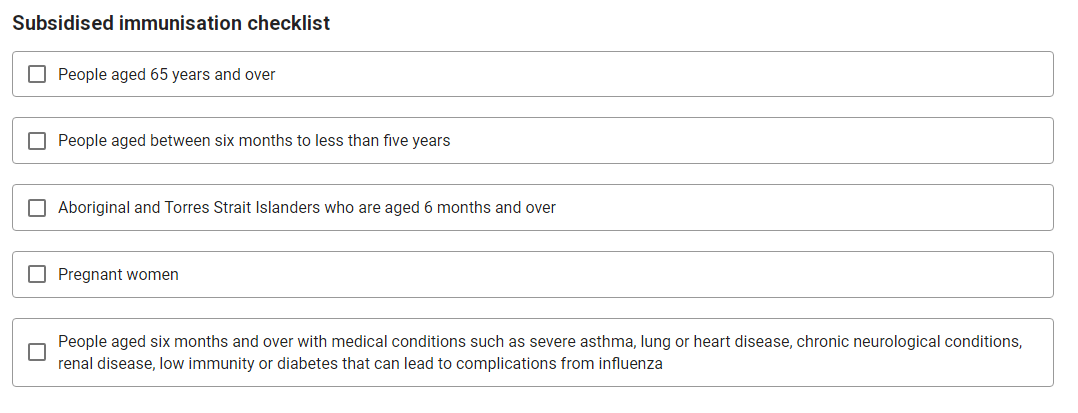Click the 'renal disease, low immunity or diabetes' text line
Screen dimensions: 1078x413
point(360,364)
